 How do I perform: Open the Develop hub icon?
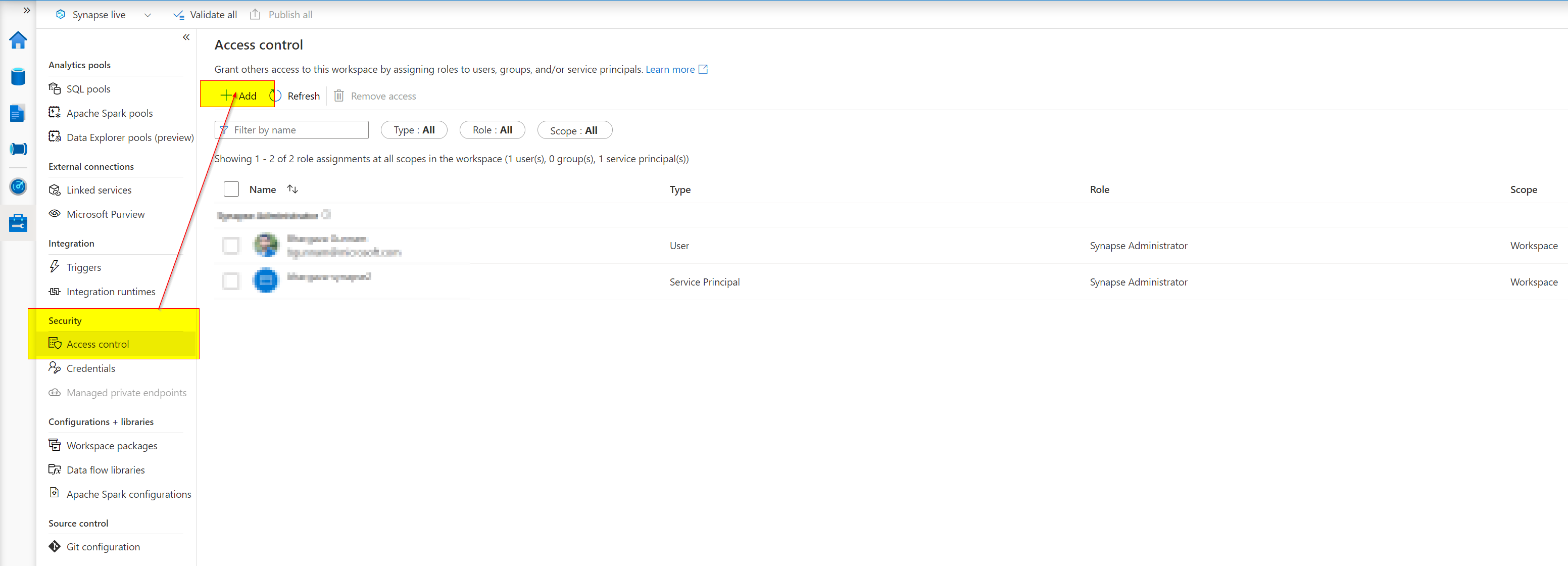coord(18,113)
